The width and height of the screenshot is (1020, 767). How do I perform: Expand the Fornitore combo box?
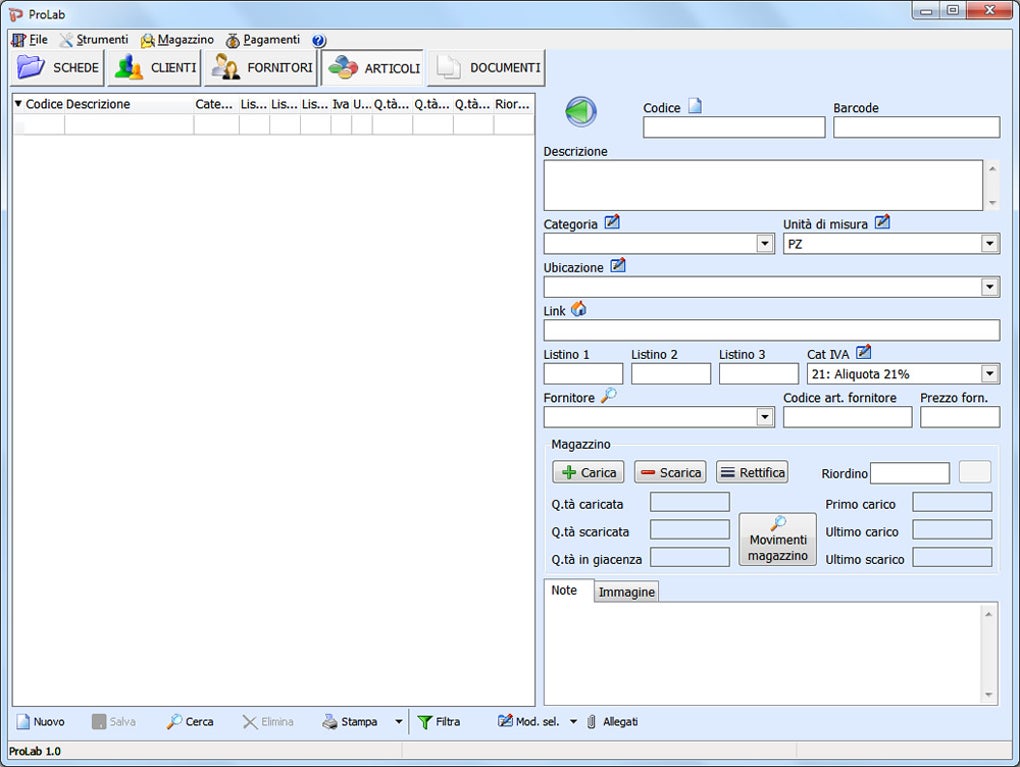pos(765,417)
